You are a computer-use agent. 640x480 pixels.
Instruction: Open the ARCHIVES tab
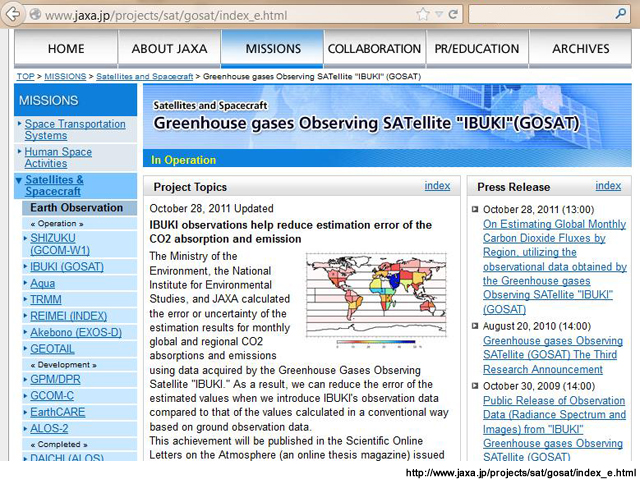click(x=580, y=48)
